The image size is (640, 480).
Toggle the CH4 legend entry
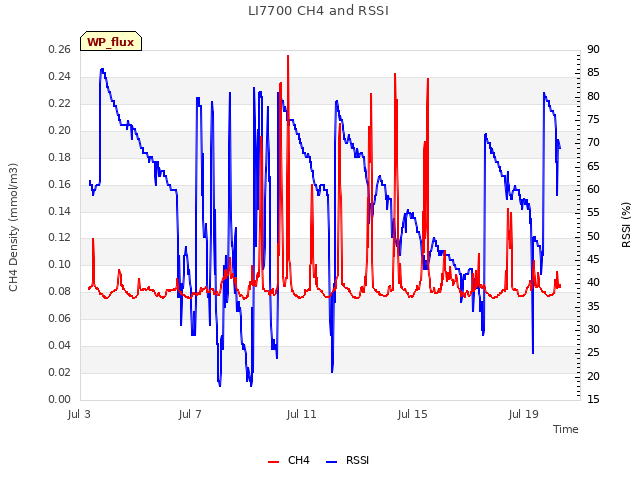289,460
